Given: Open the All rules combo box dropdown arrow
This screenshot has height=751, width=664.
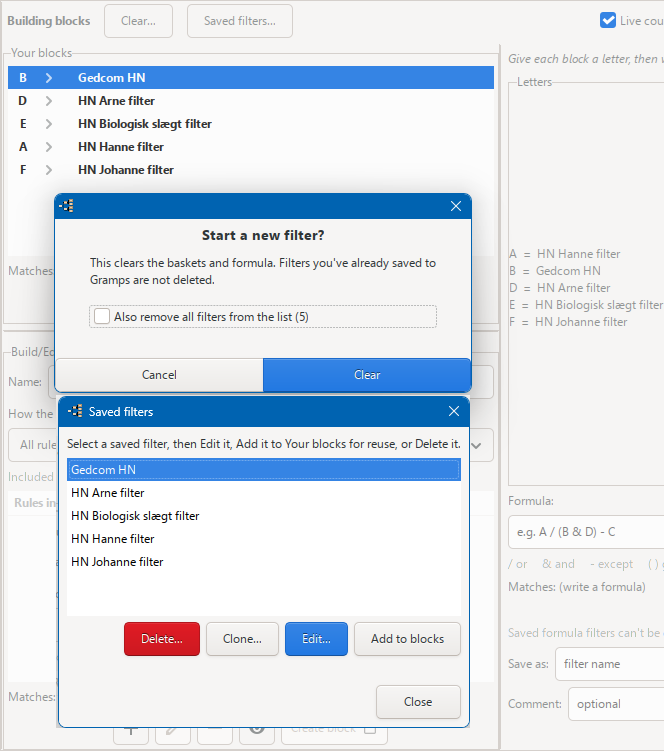Looking at the screenshot, I should (x=476, y=445).
